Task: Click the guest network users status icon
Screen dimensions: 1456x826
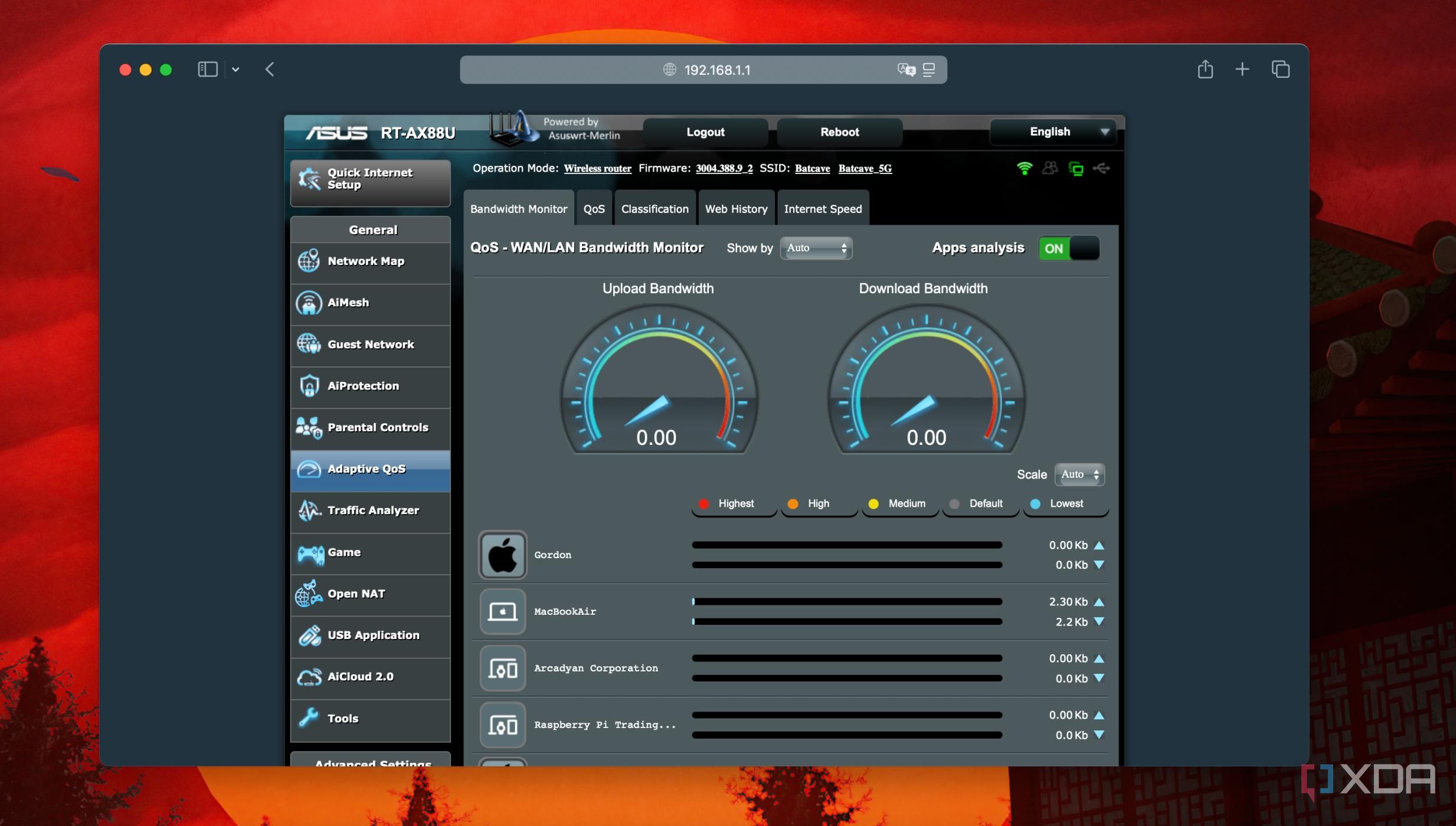Action: pos(1050,169)
